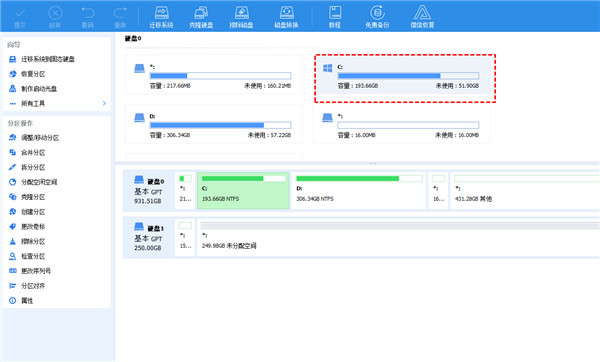
Task: Open 恢复分区 (Recover Partition) wizard
Action: tap(27, 74)
